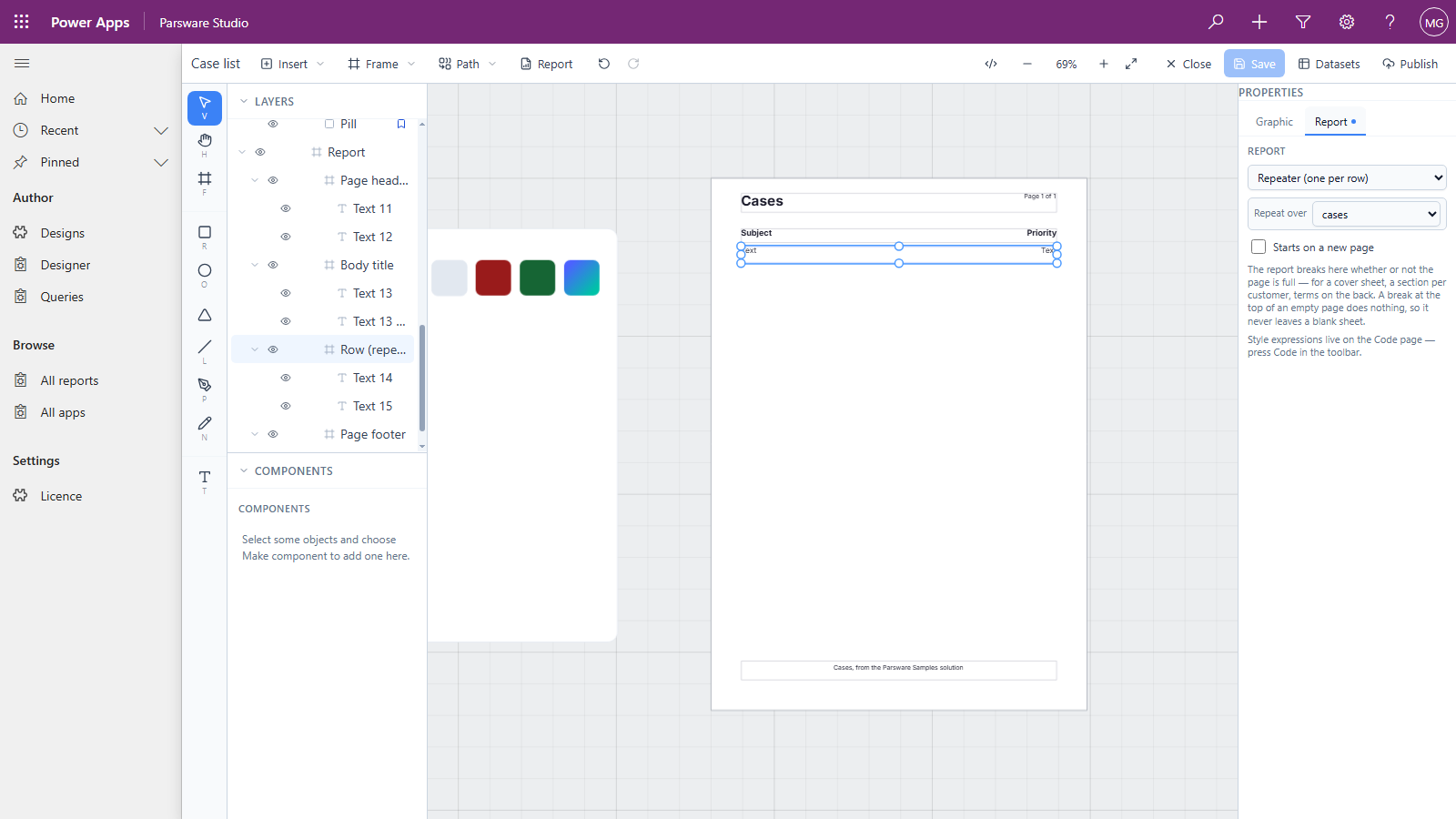Expand the Recent section in the sidebar
The width and height of the screenshot is (1456, 819).
(161, 130)
